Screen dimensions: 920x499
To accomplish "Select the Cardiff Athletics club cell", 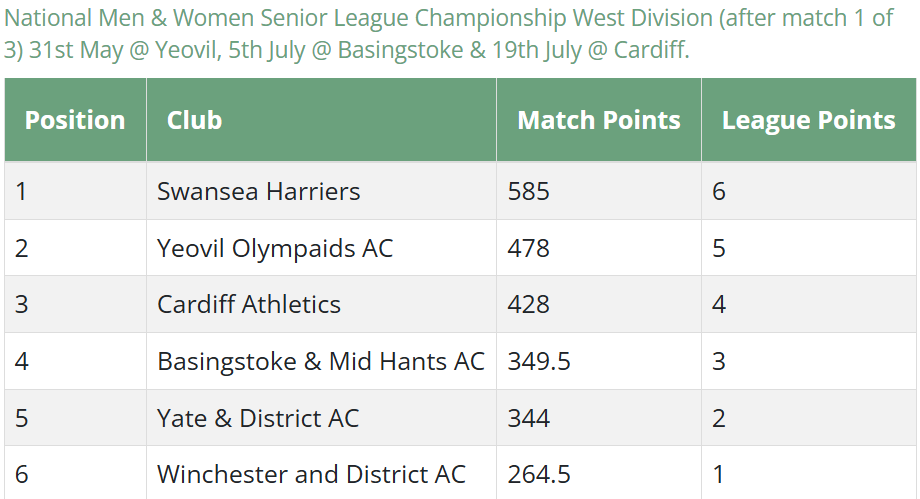I will [322, 304].
